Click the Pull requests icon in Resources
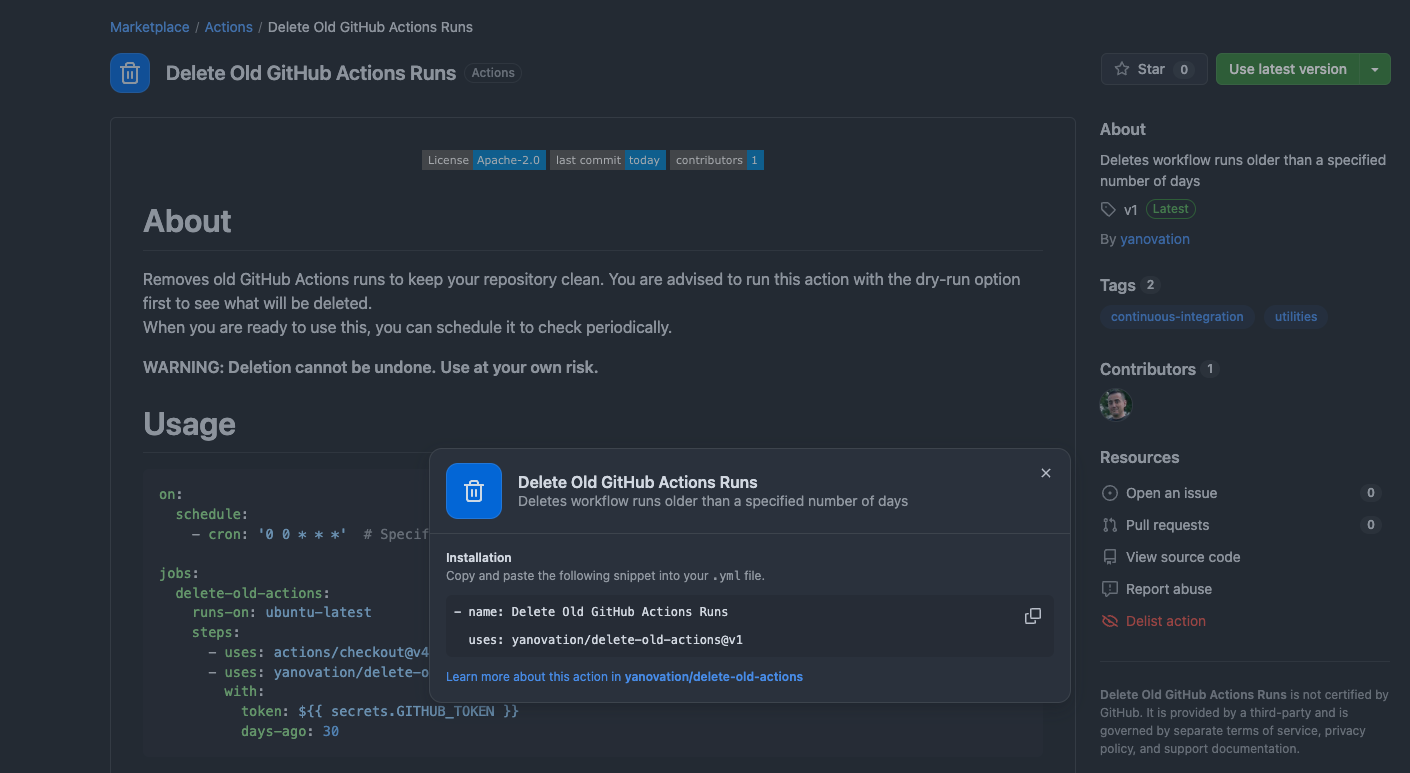The image size is (1410, 773). point(1110,525)
